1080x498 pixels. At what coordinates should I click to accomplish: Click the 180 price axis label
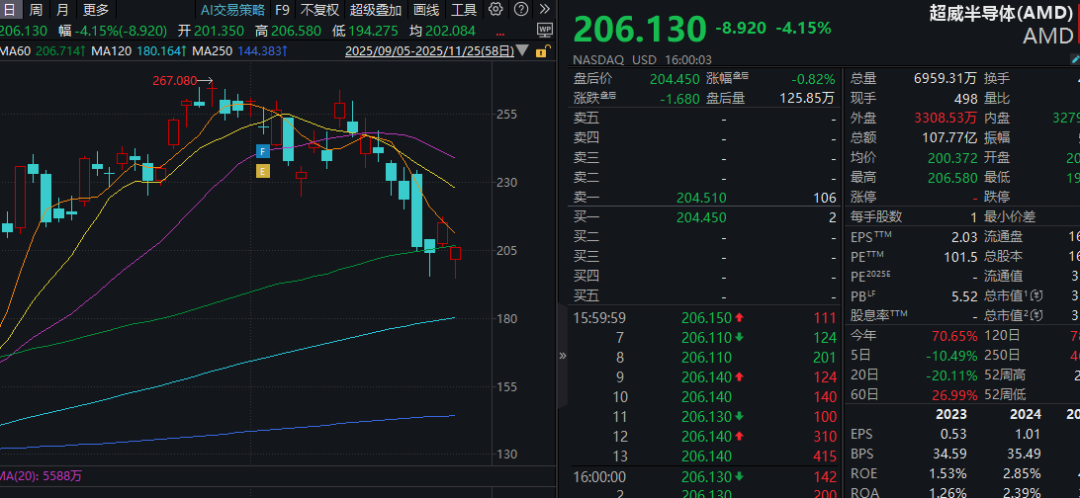pos(507,319)
